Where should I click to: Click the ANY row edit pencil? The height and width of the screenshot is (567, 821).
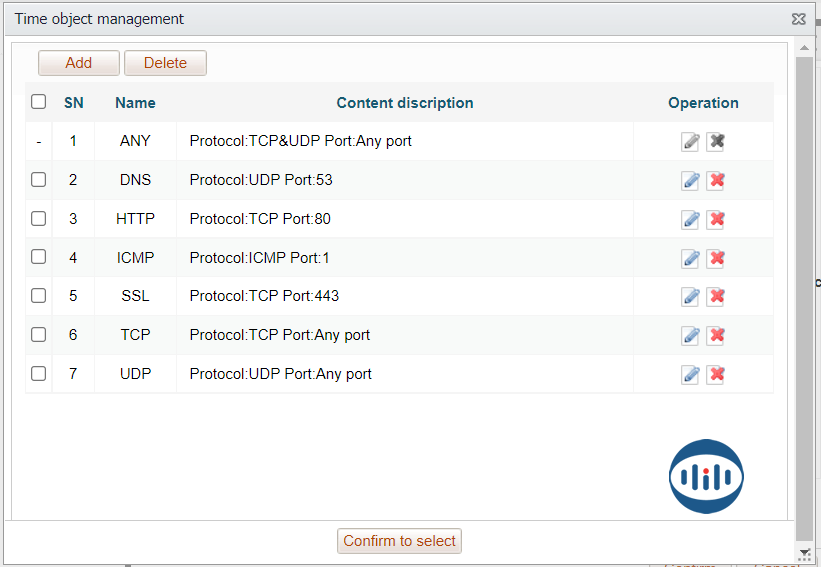pos(690,141)
